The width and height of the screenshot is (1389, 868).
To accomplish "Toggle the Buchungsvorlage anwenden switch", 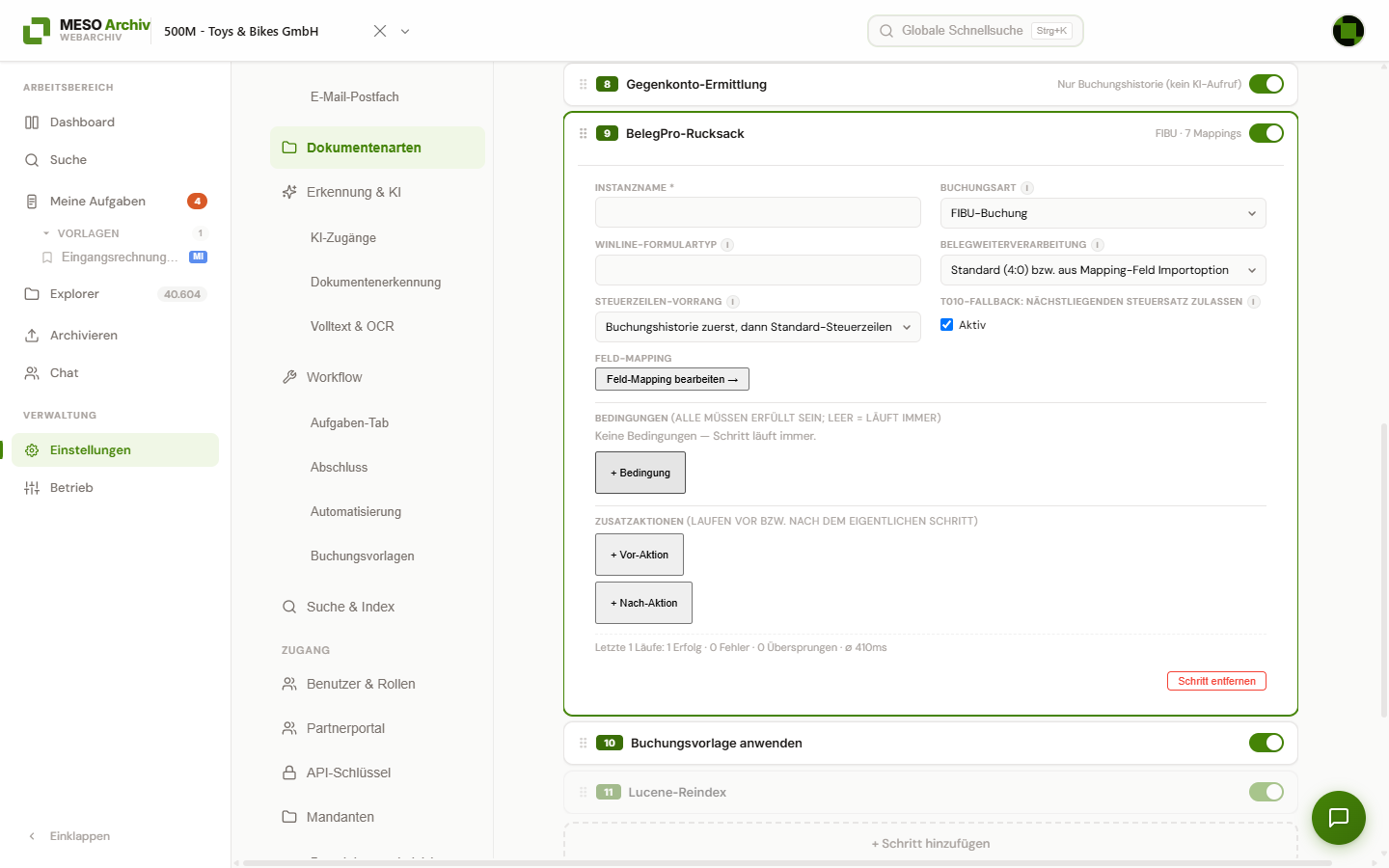I will click(x=1266, y=743).
